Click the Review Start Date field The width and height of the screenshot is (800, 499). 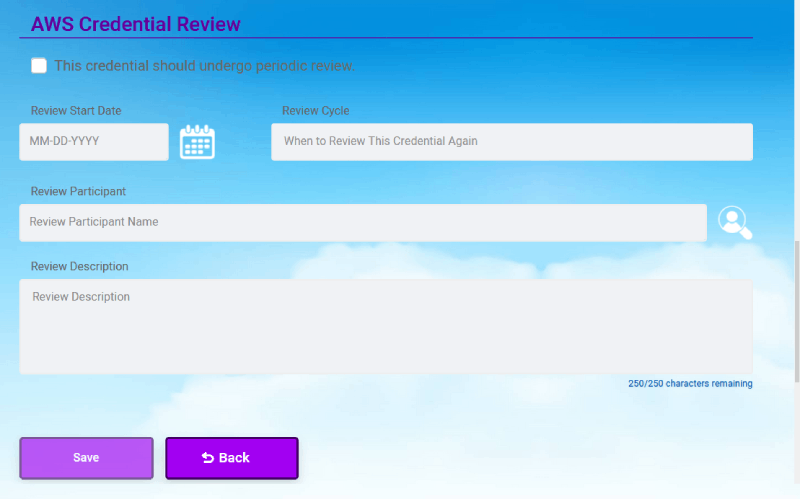pyautogui.click(x=94, y=142)
